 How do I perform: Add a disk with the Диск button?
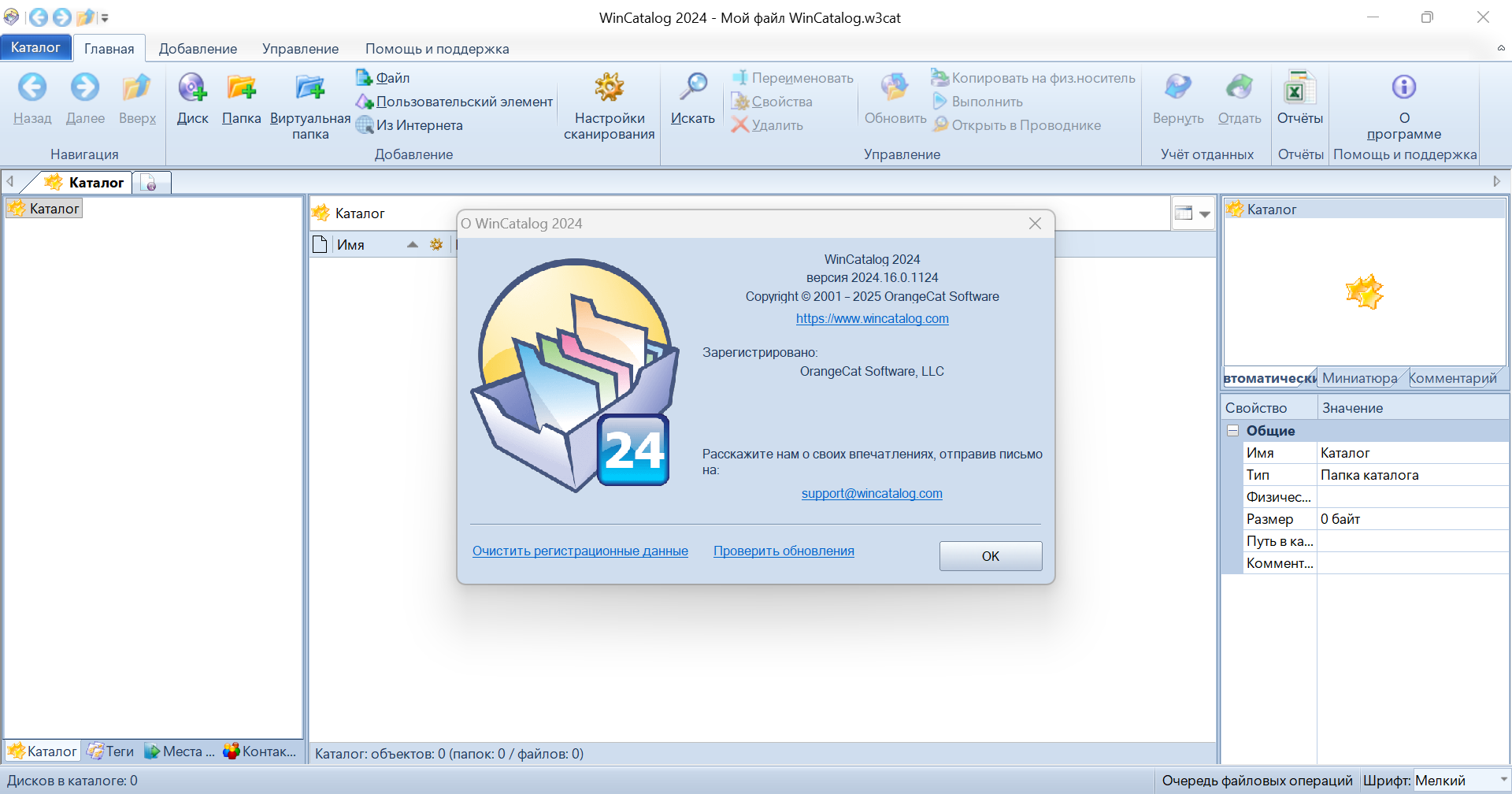coord(192,98)
